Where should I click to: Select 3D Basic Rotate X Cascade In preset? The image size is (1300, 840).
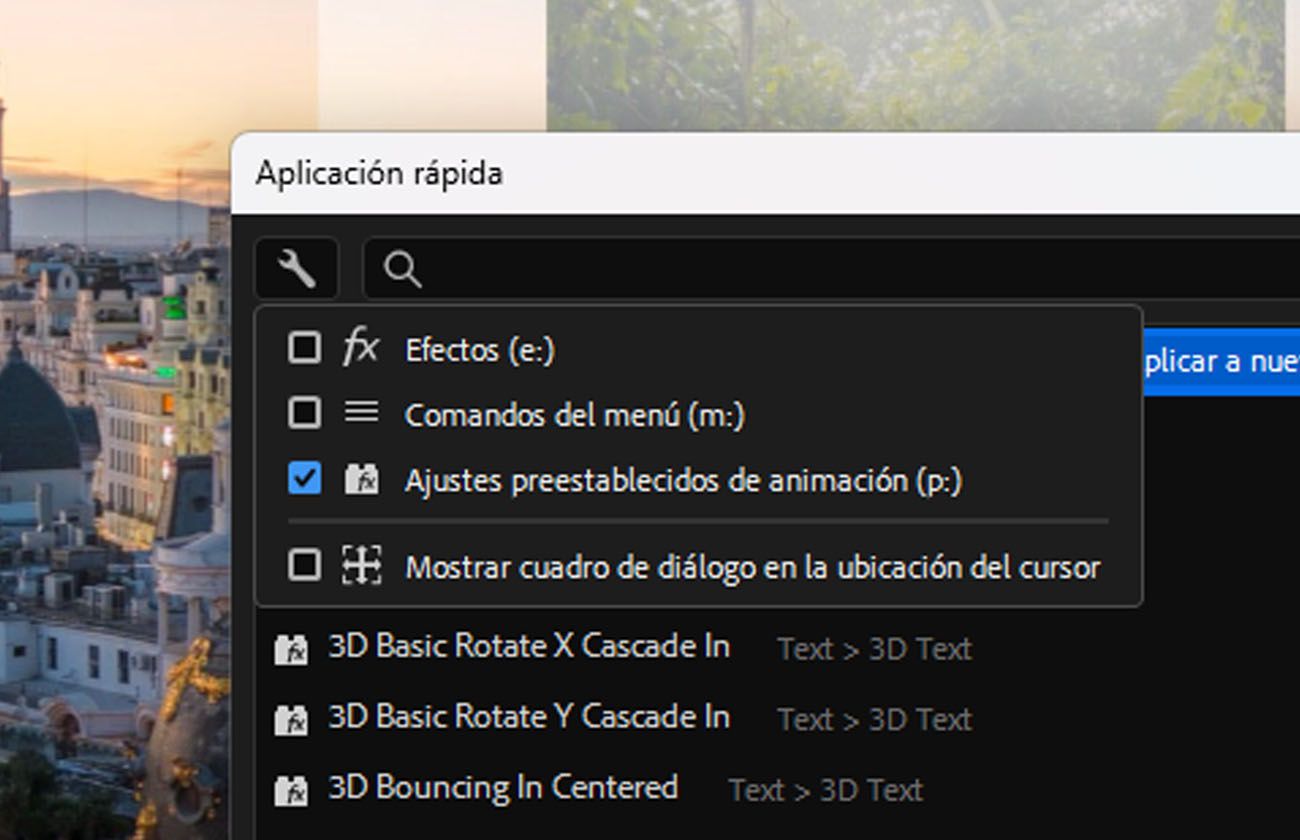528,647
